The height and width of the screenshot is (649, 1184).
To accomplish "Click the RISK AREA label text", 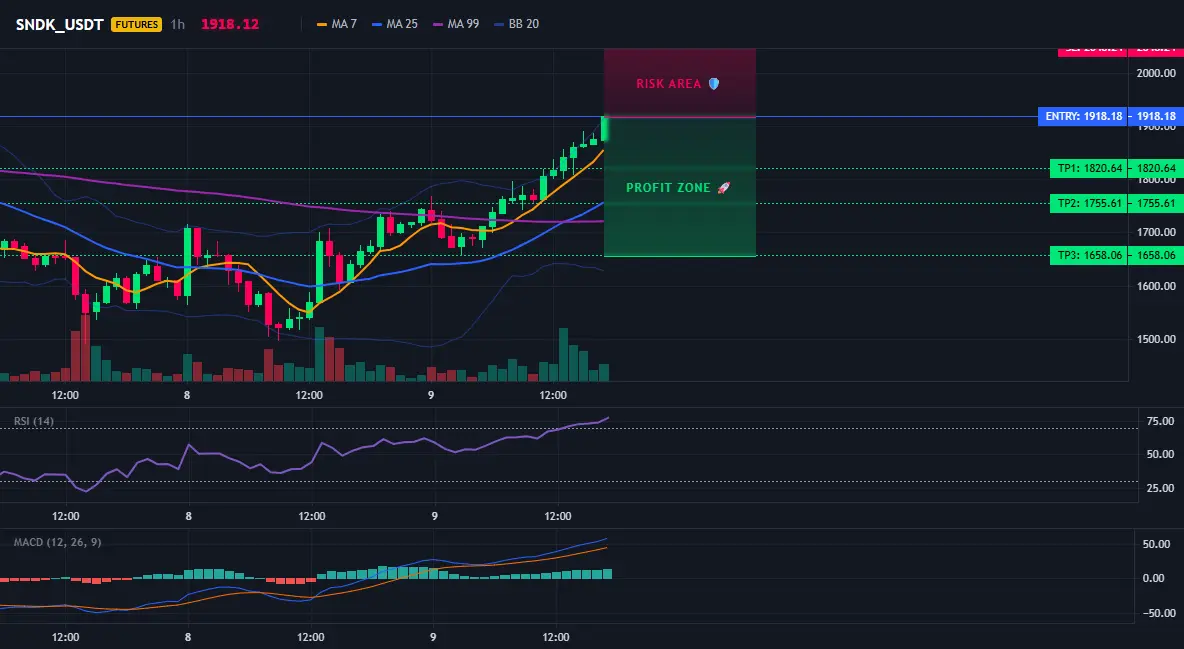I will [669, 84].
